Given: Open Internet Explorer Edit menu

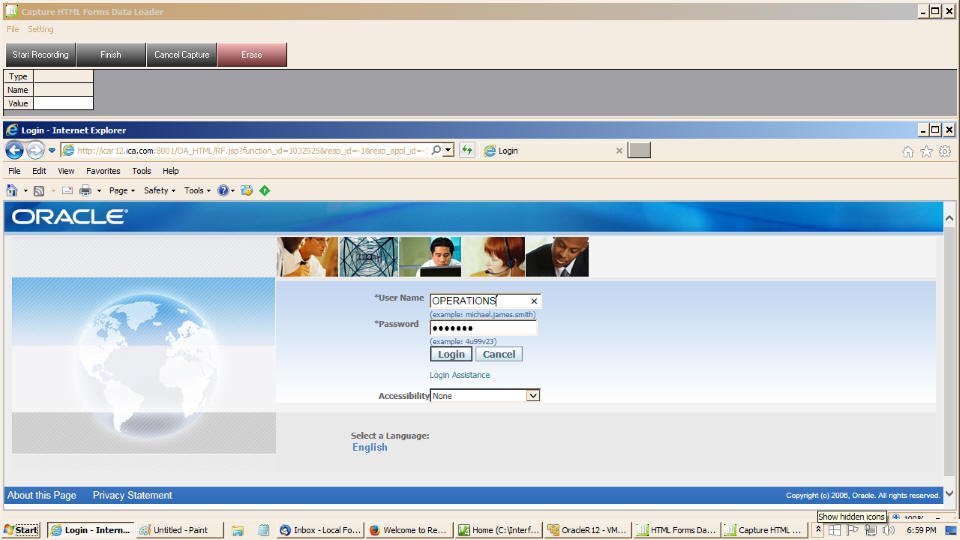Looking at the screenshot, I should pos(39,171).
